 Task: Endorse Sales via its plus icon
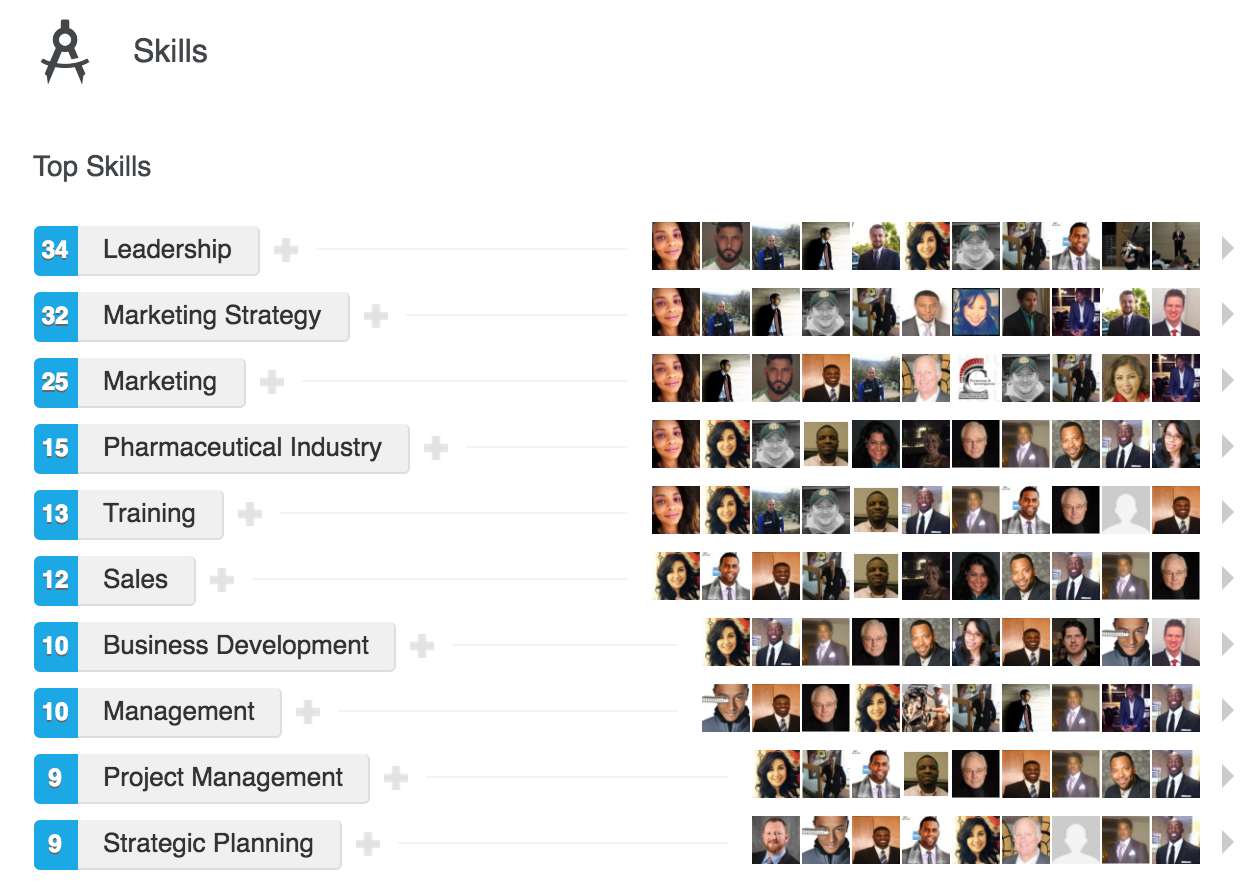click(x=222, y=580)
